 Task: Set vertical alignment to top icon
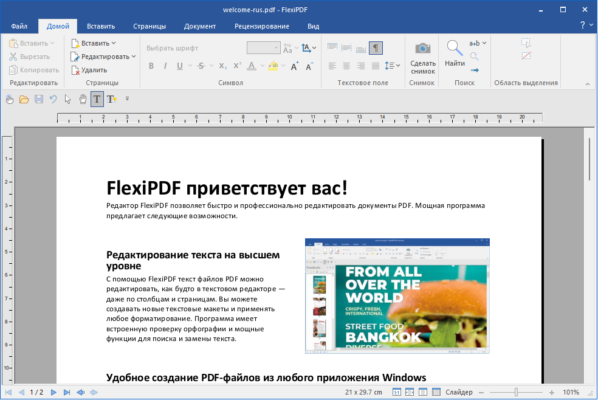point(332,47)
